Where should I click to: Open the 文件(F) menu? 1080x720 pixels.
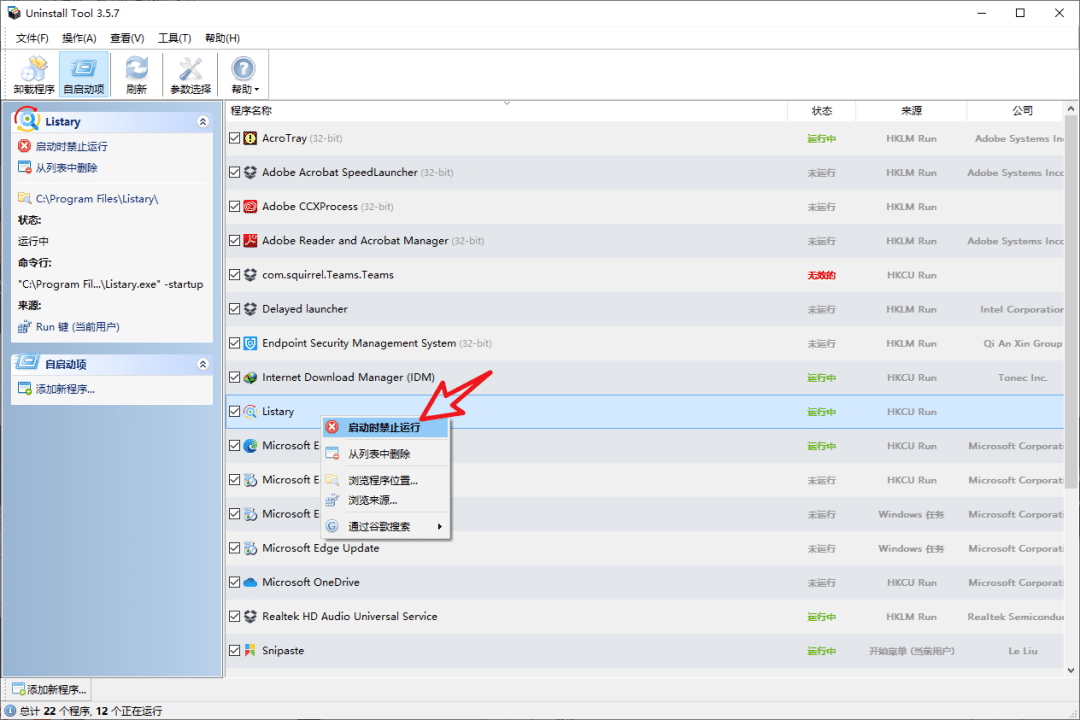(x=32, y=38)
